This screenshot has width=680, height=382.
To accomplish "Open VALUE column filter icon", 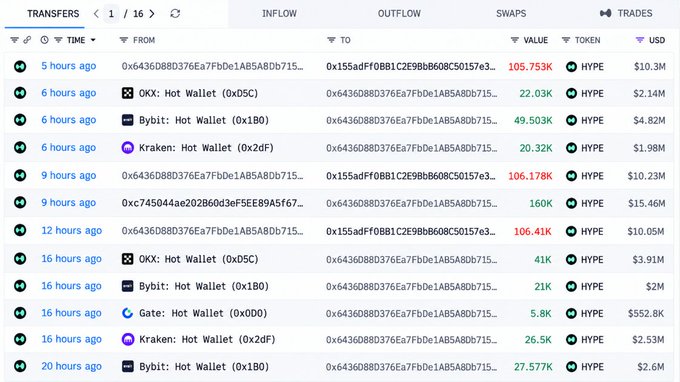I will (515, 40).
